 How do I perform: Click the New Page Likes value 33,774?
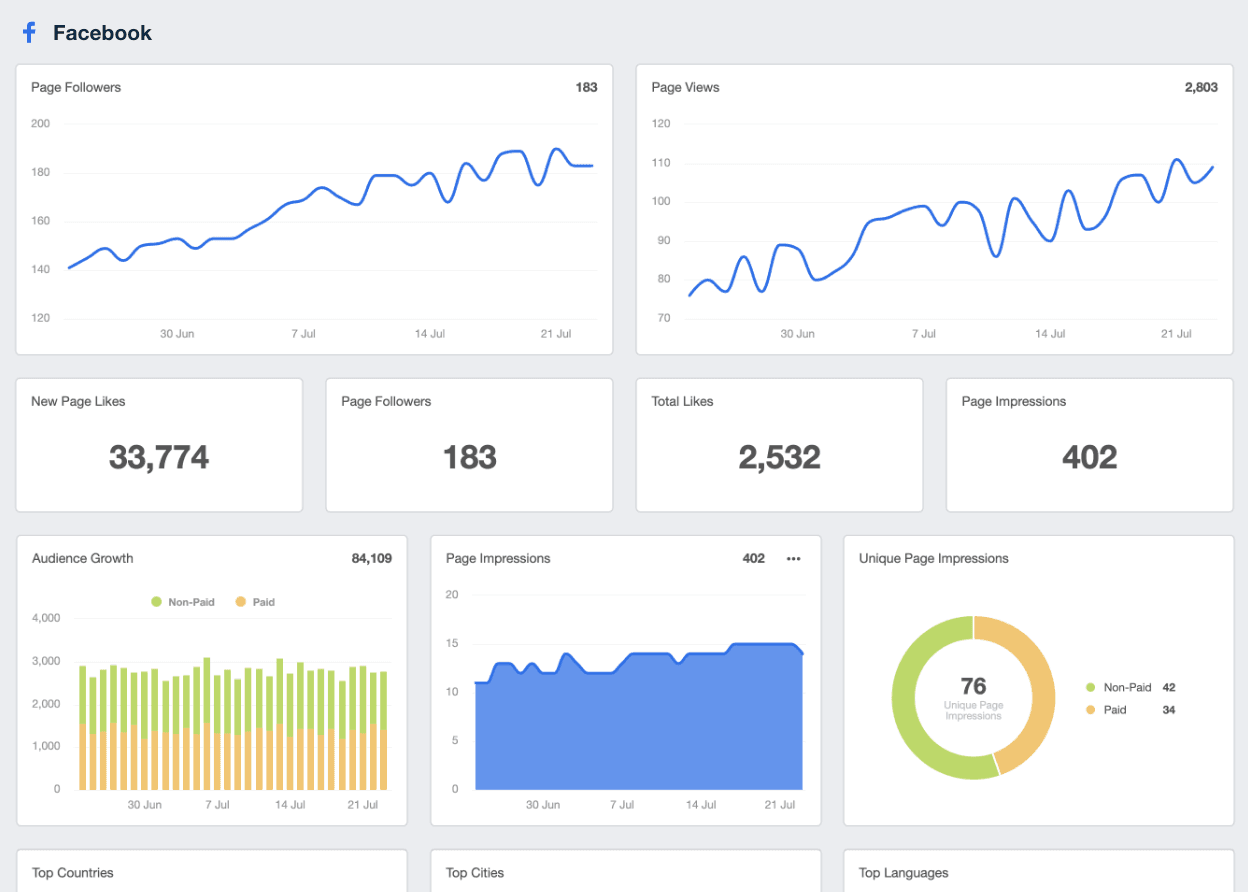pyautogui.click(x=158, y=458)
